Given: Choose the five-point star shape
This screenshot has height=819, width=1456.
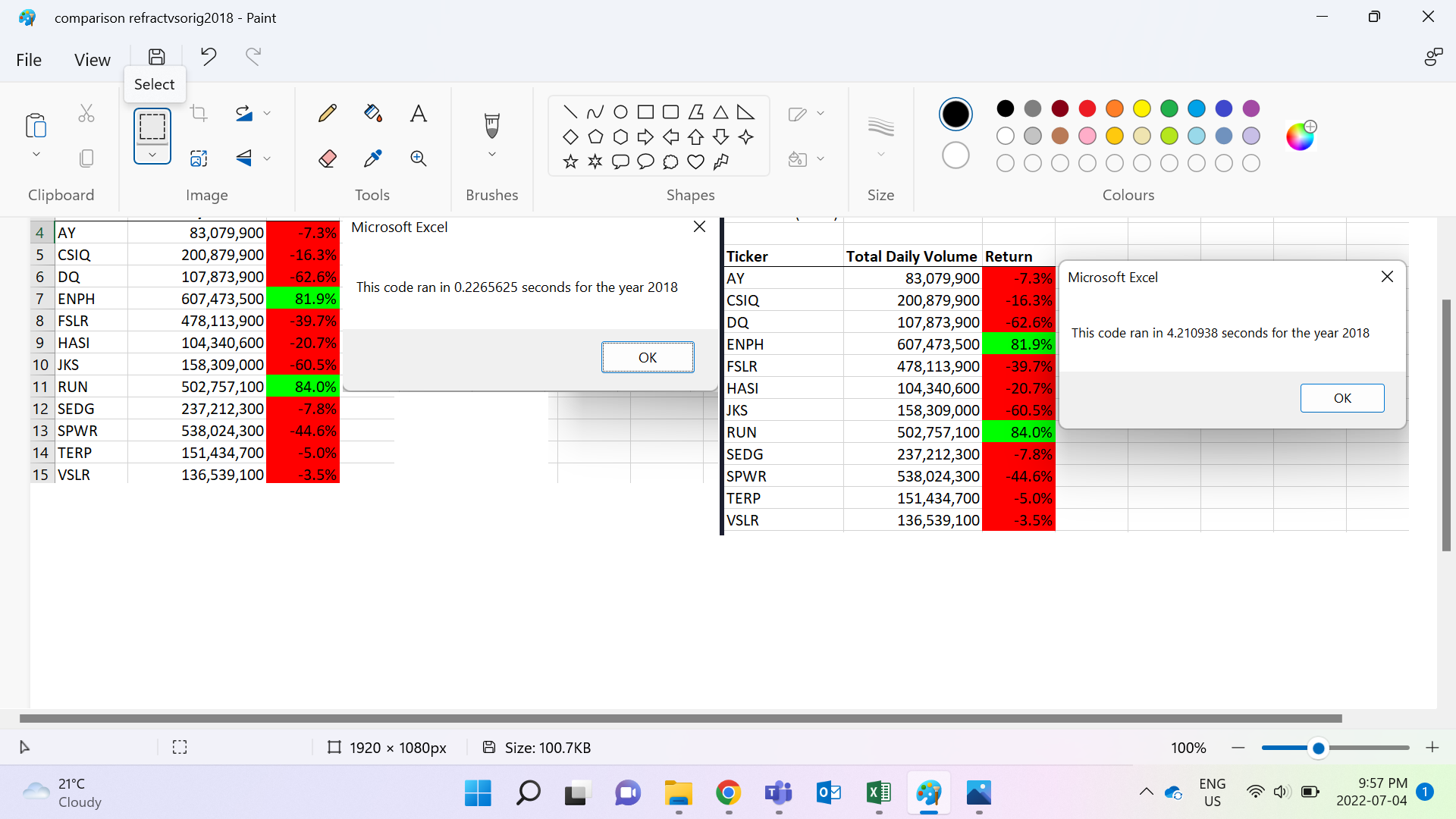Looking at the screenshot, I should [x=570, y=162].
